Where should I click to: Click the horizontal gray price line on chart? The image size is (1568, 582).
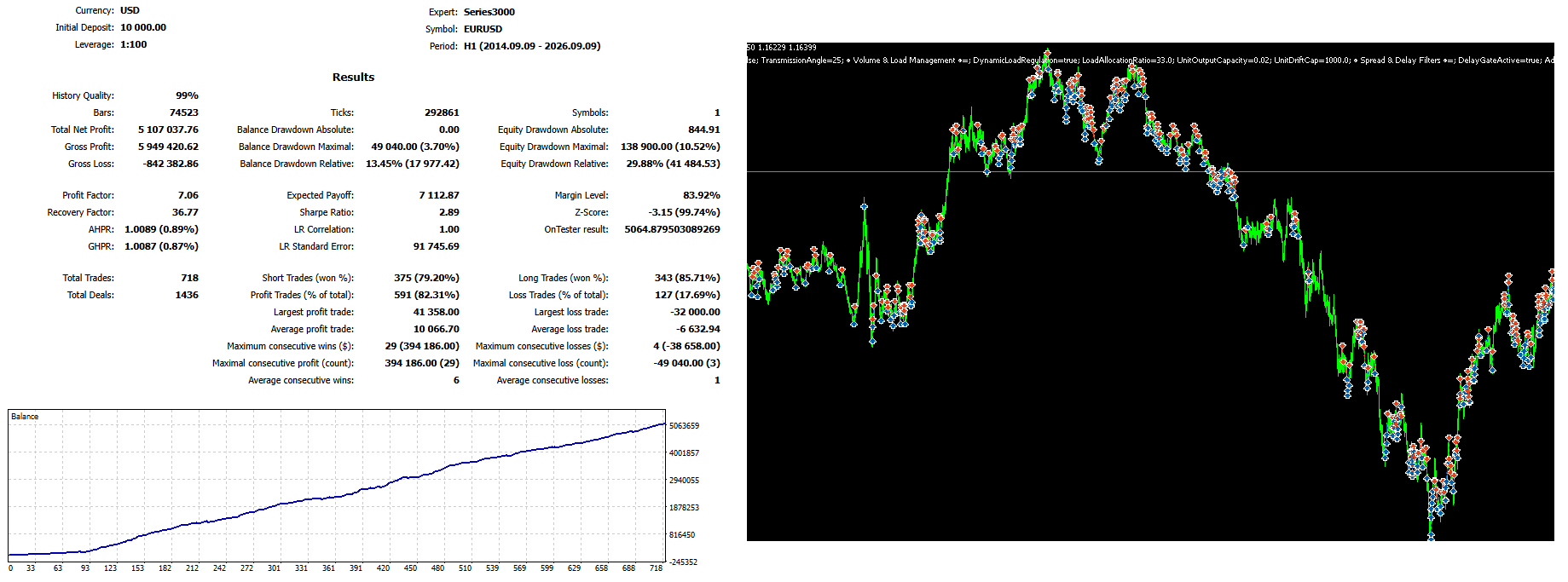click(1150, 171)
